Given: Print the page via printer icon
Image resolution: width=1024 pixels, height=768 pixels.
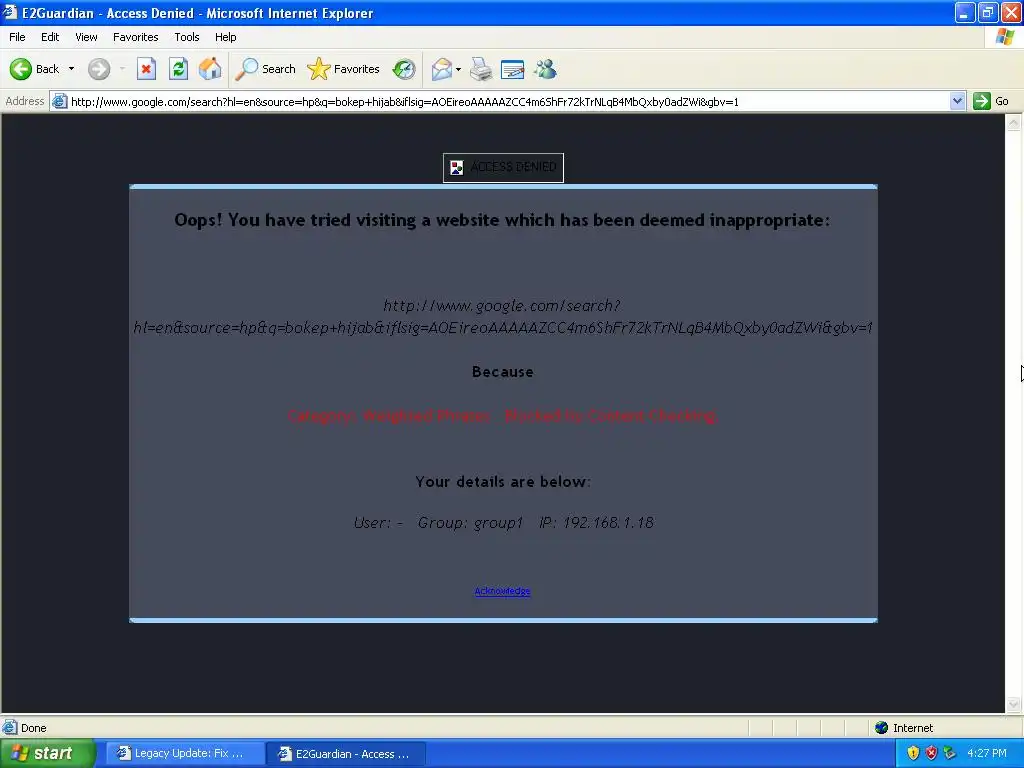Looking at the screenshot, I should tap(481, 69).
